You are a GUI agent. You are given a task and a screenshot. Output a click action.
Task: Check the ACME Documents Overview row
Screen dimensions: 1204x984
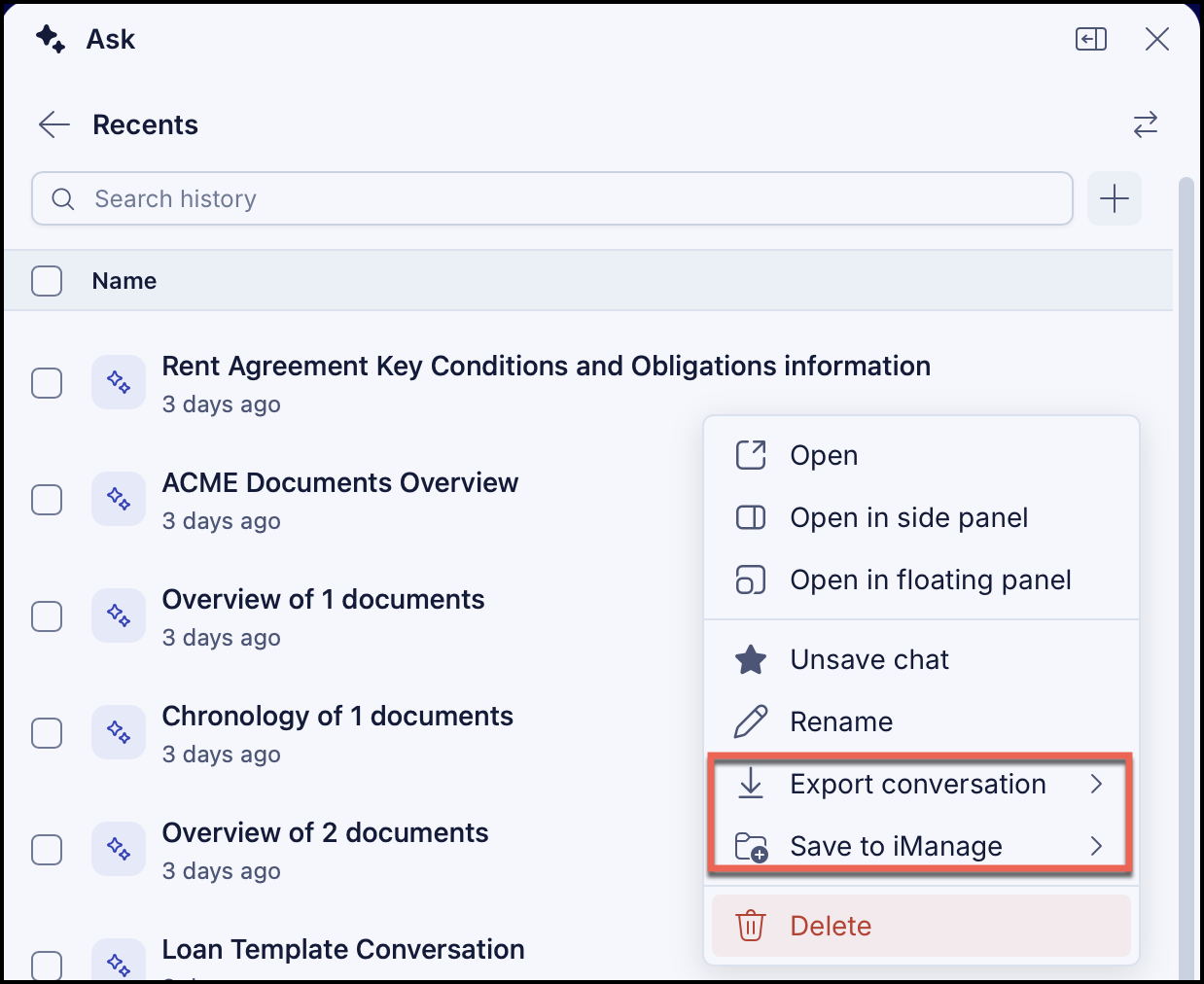(47, 500)
